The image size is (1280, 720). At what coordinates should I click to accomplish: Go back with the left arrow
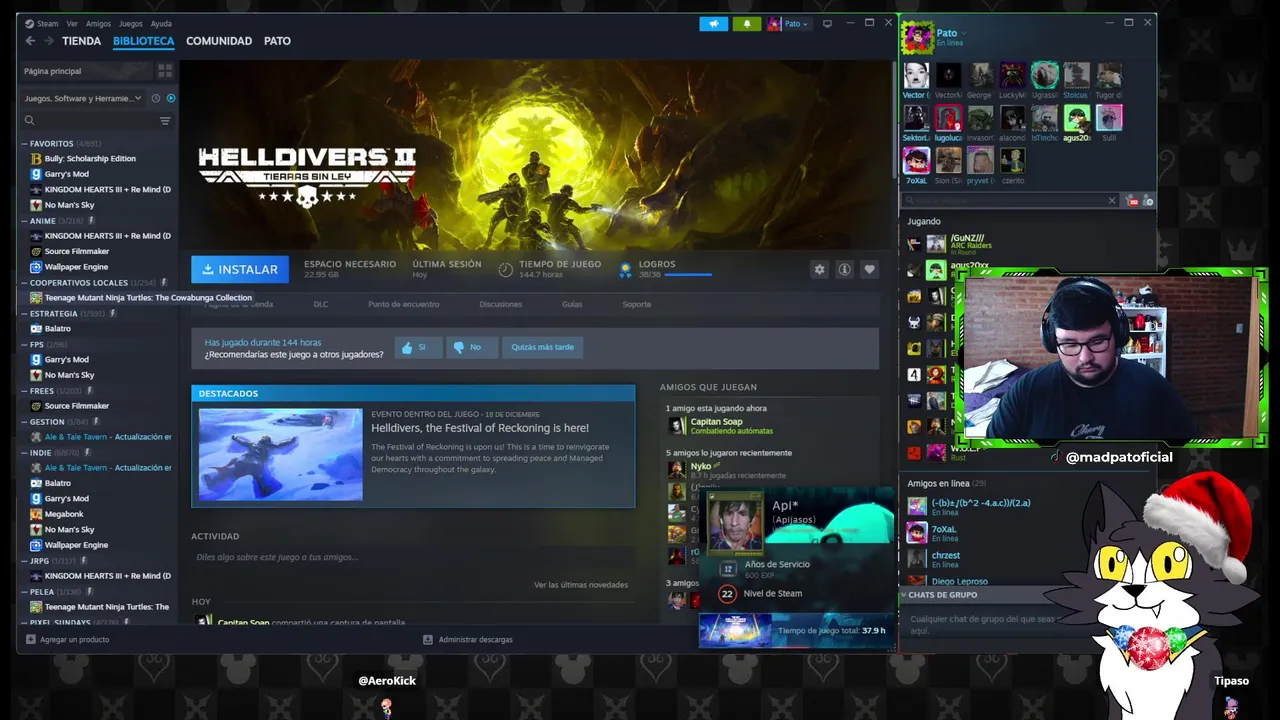[x=30, y=41]
